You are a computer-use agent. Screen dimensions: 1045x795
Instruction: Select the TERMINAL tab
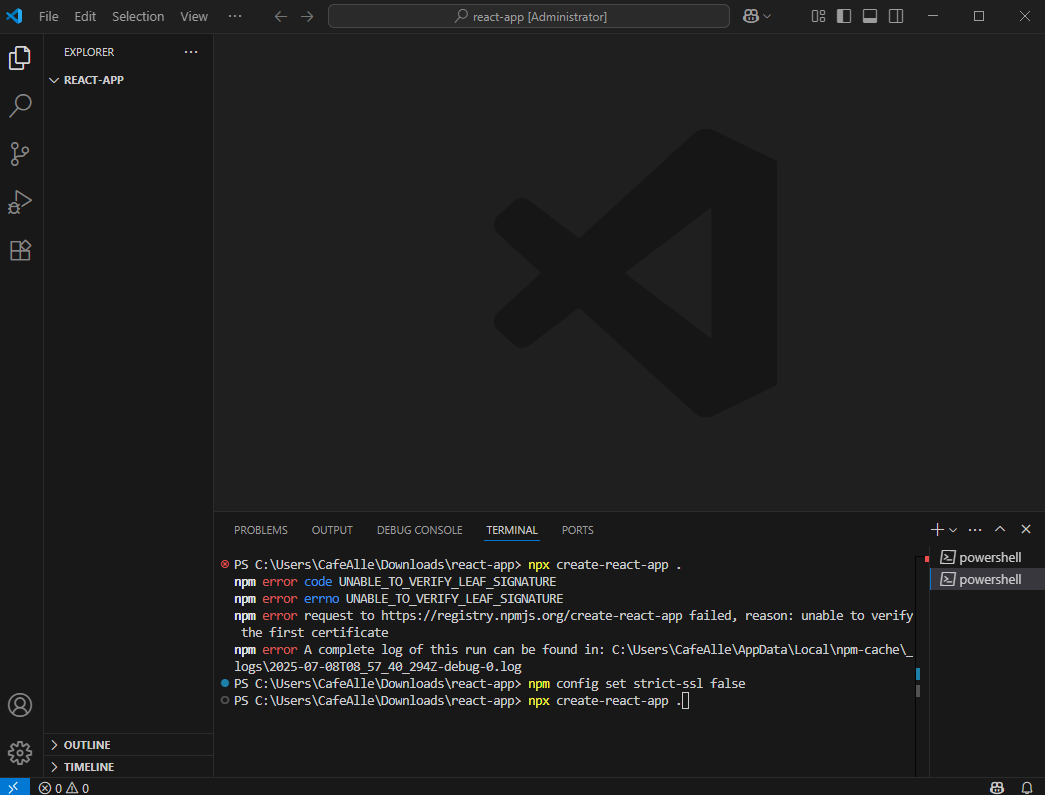coord(511,530)
